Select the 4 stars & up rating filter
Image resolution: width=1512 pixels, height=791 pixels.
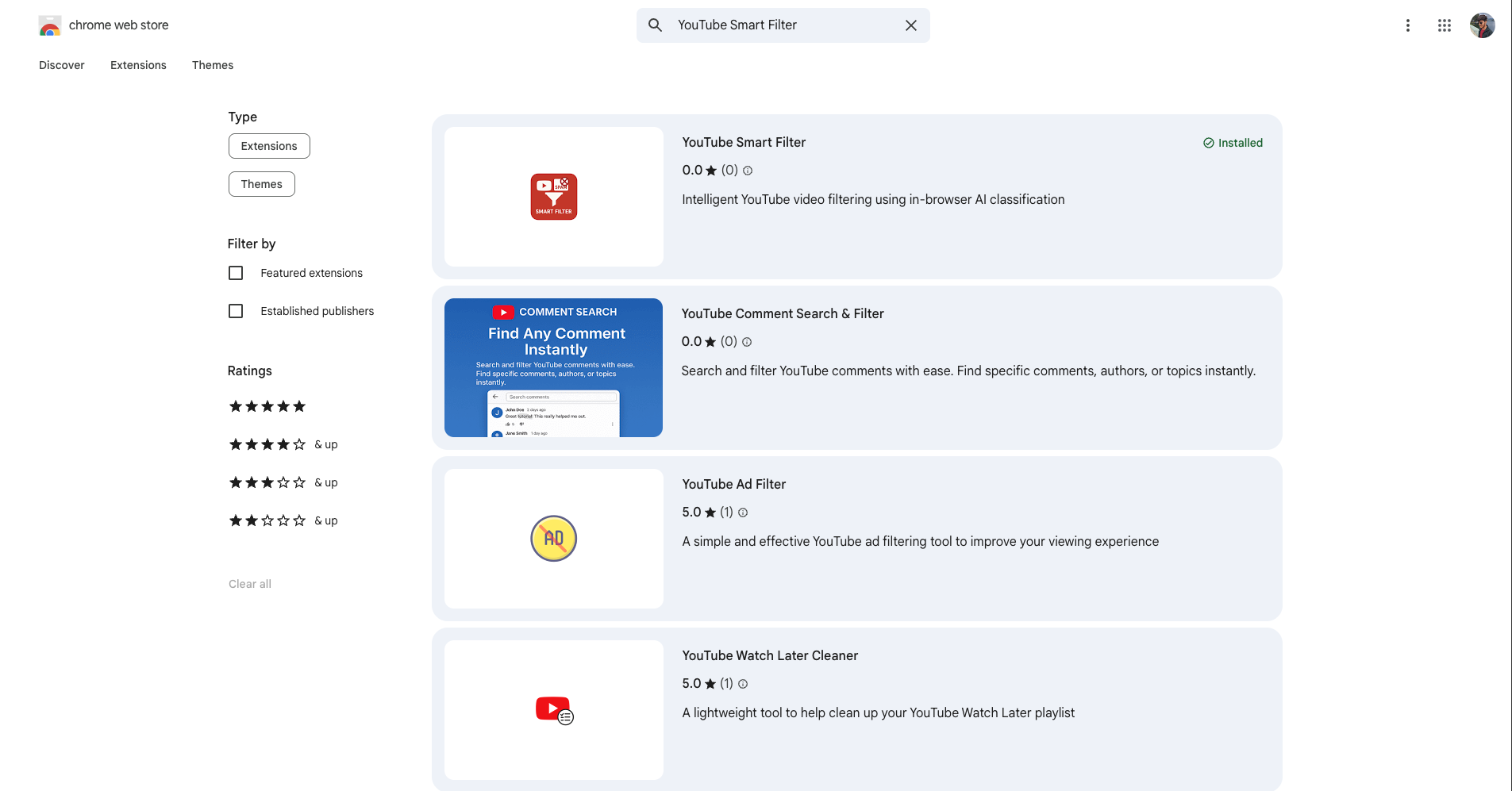[x=267, y=444]
